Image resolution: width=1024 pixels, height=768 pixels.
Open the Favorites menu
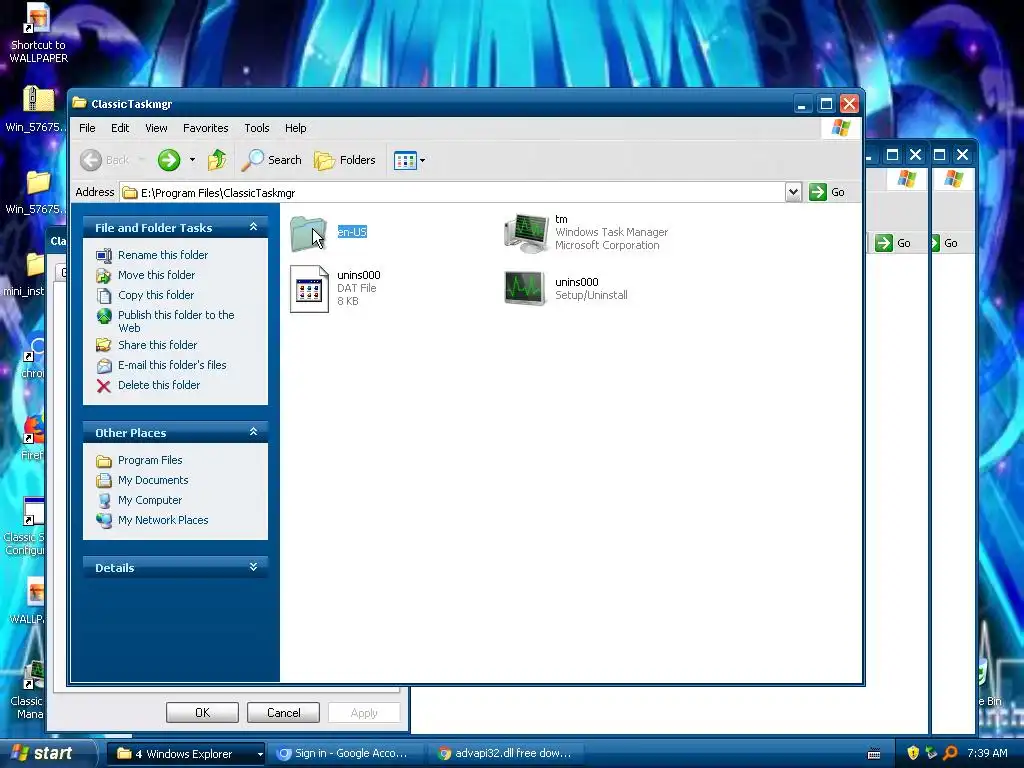pos(206,128)
